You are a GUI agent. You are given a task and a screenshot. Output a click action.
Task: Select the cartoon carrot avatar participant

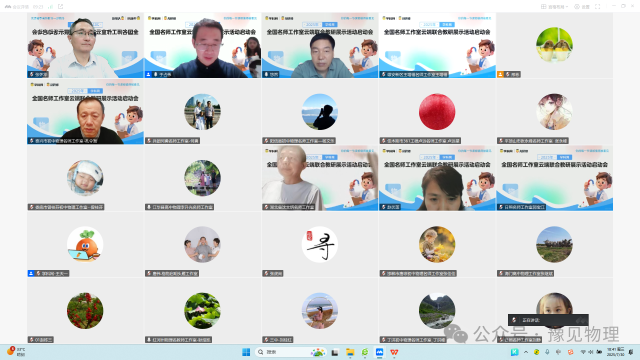(x=85, y=244)
